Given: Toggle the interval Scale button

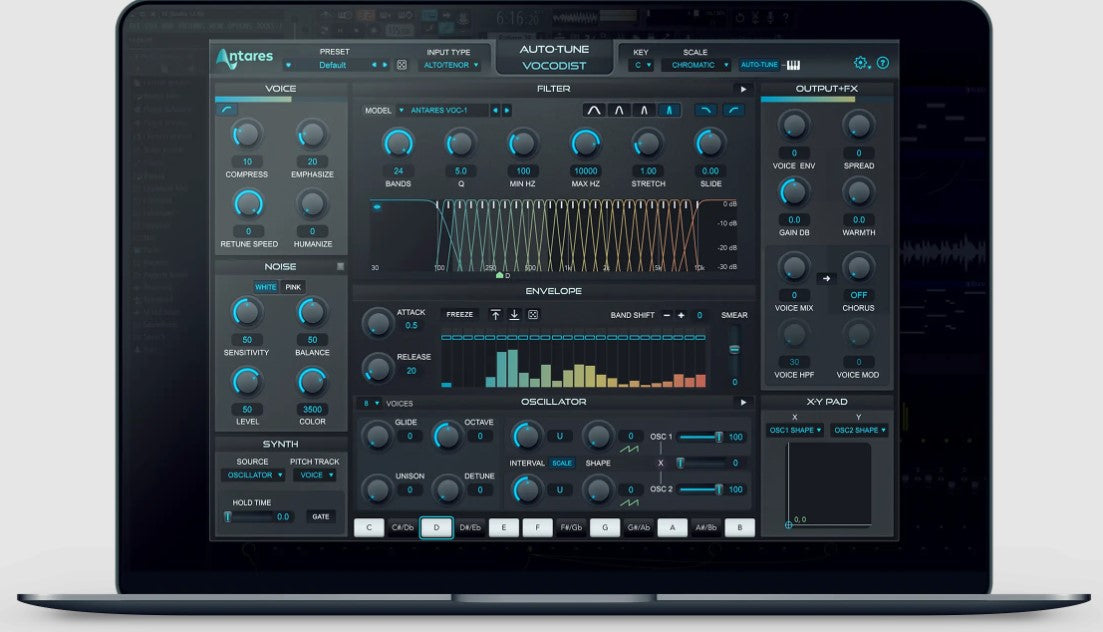Looking at the screenshot, I should click(x=562, y=463).
